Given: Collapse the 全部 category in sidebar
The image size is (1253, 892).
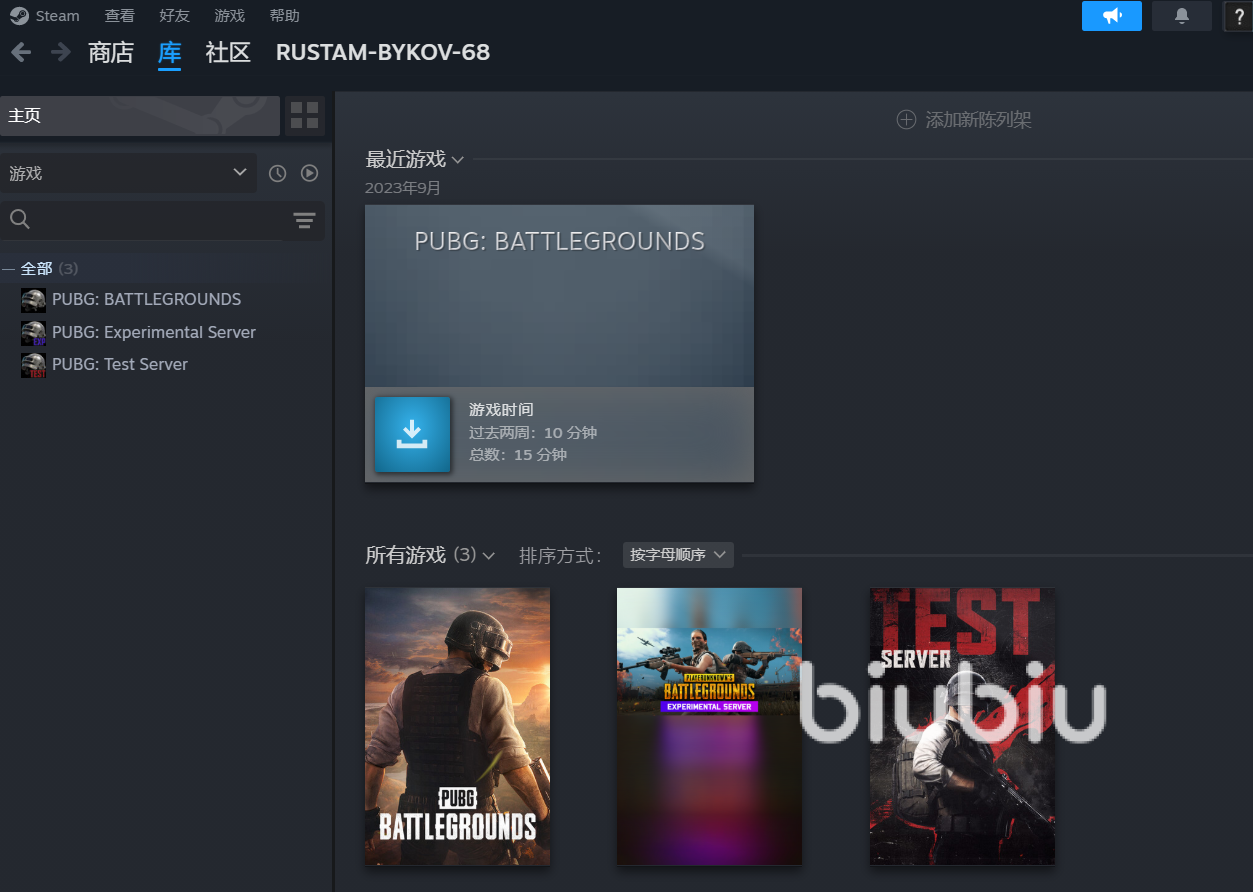Looking at the screenshot, I should click(9, 268).
